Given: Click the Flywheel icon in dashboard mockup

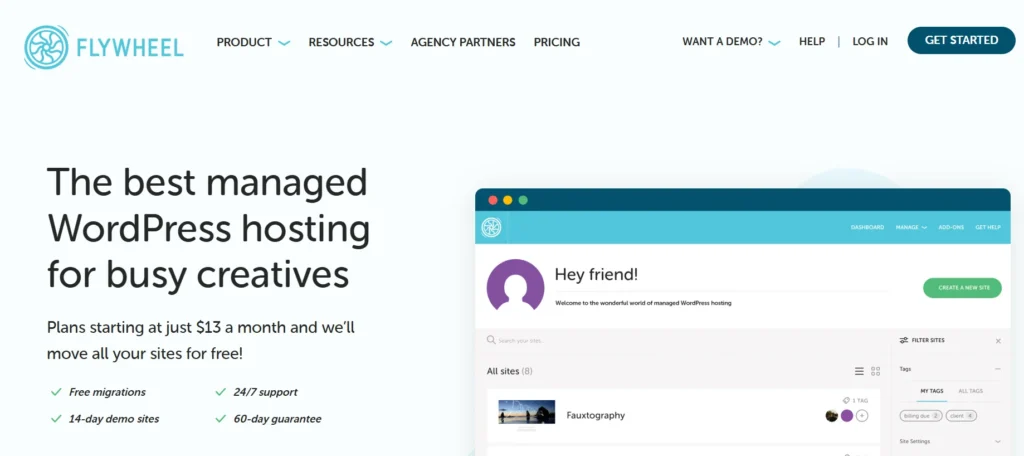Looking at the screenshot, I should (491, 227).
